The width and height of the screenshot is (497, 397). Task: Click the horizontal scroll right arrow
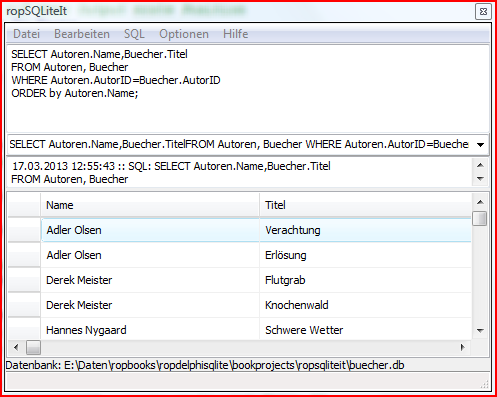tap(463, 348)
